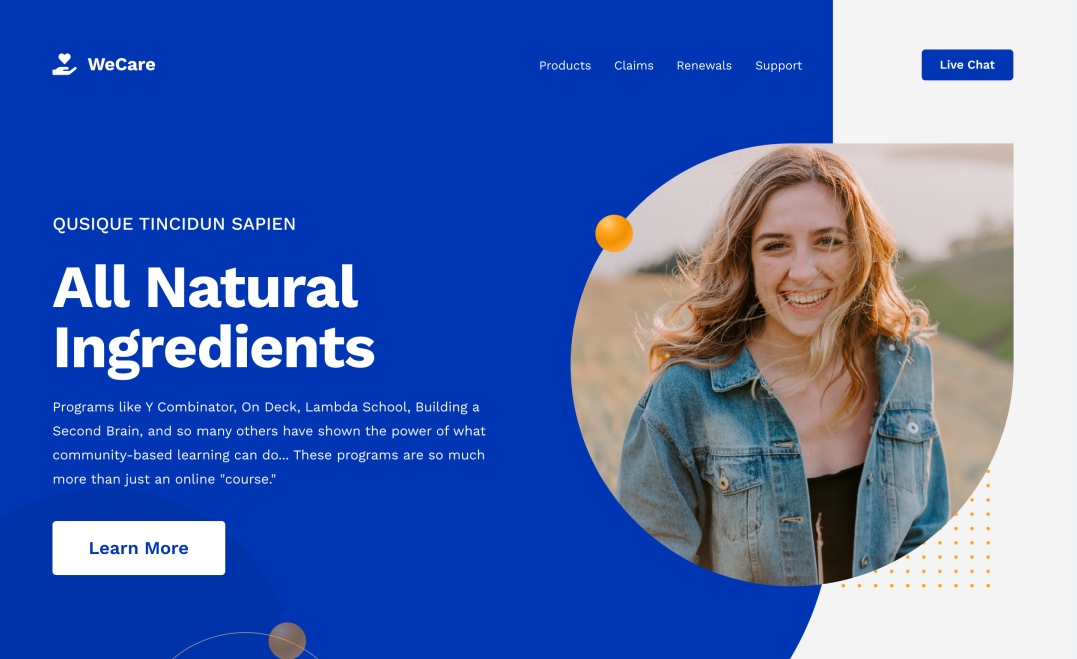The width and height of the screenshot is (1077, 659).
Task: Click the orange sphere beside the photo
Action: [614, 233]
